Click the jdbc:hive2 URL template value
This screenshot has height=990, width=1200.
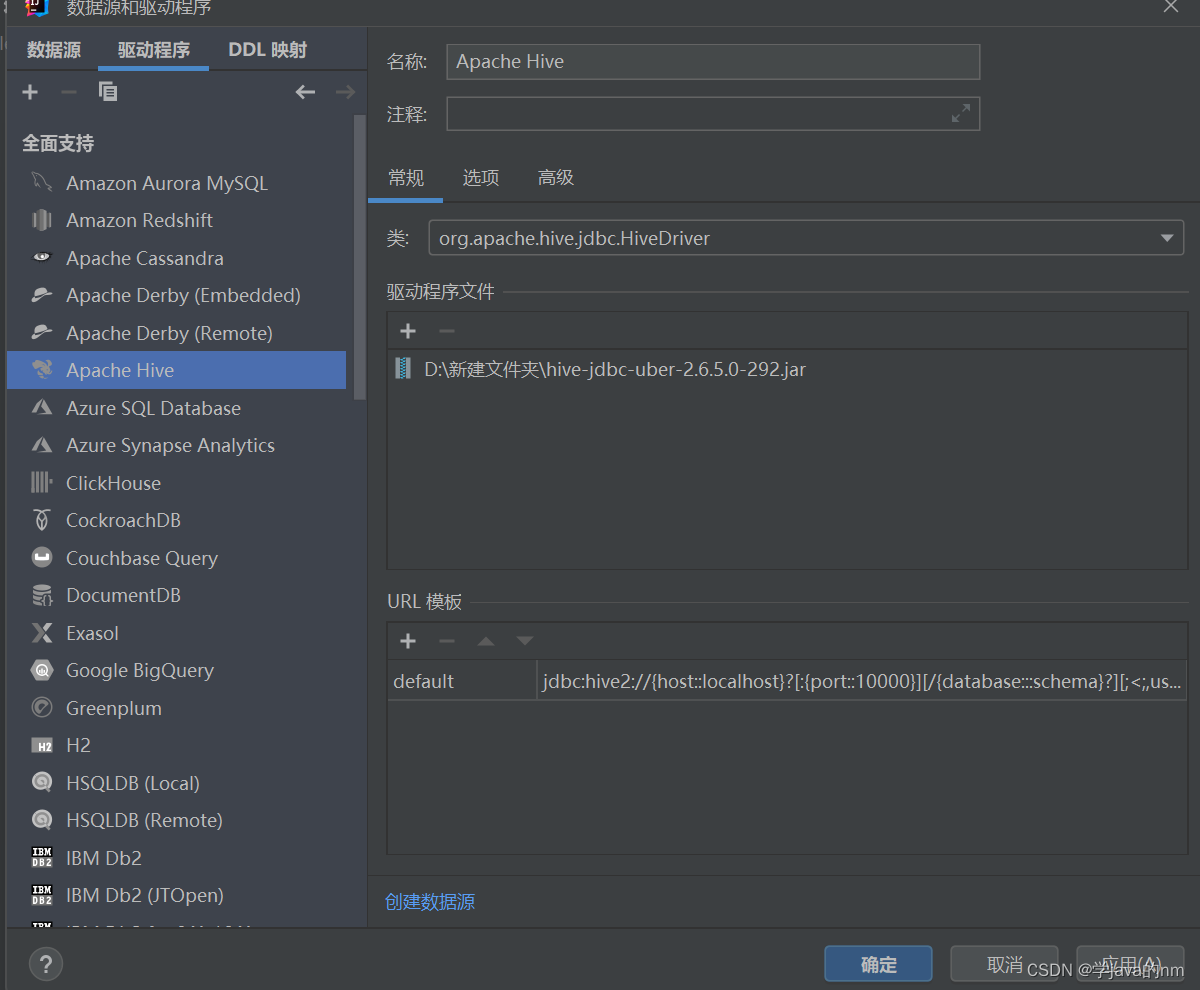pyautogui.click(x=862, y=681)
